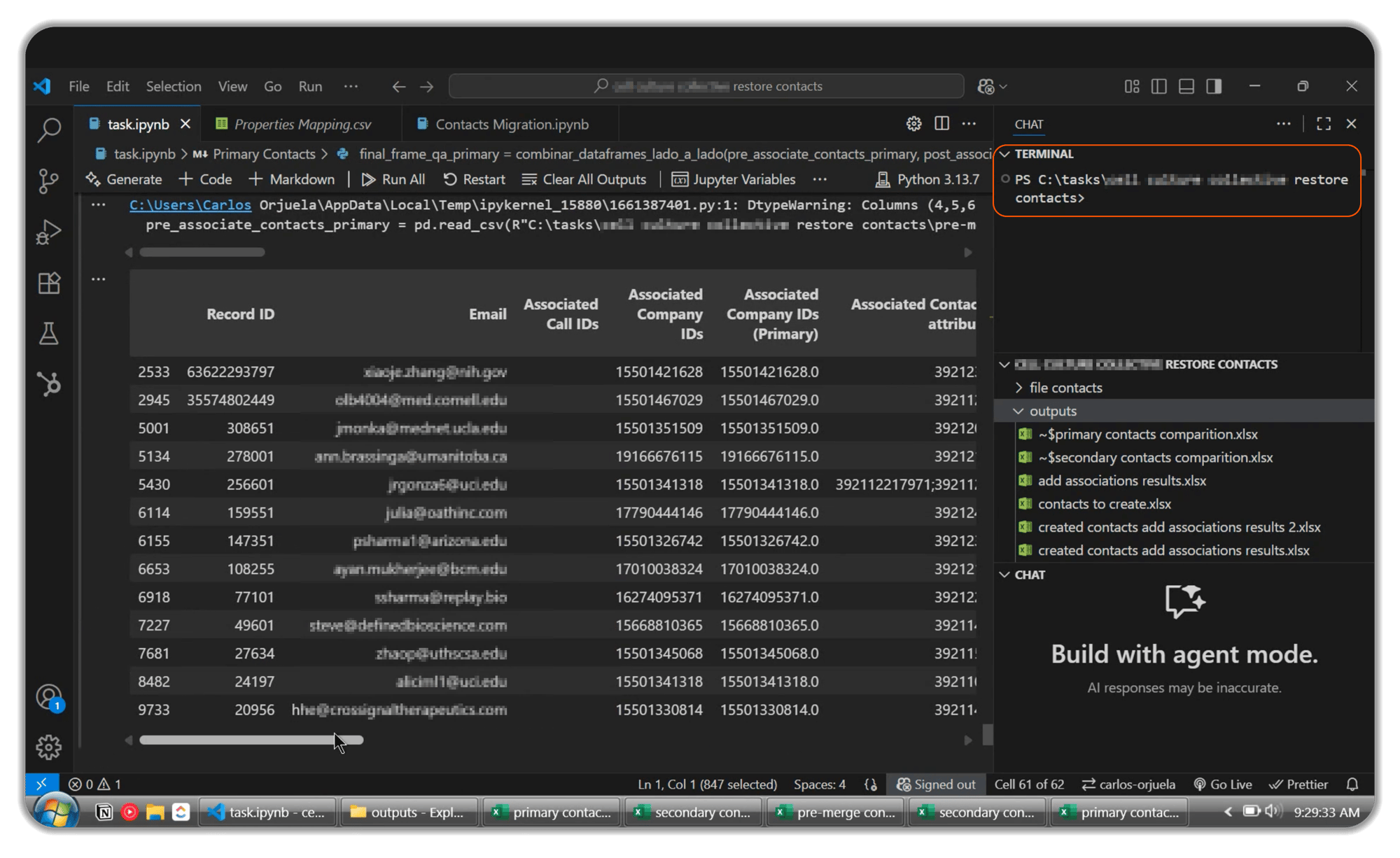Open Source Control view in activity bar
The image size is (1400, 858).
tap(49, 181)
